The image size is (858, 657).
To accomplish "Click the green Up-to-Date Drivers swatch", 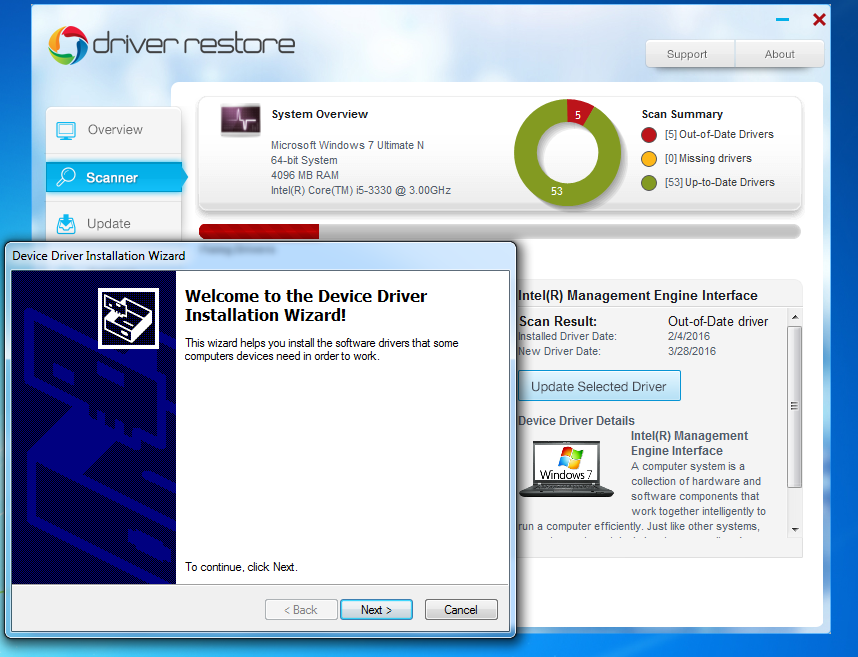I will (649, 183).
